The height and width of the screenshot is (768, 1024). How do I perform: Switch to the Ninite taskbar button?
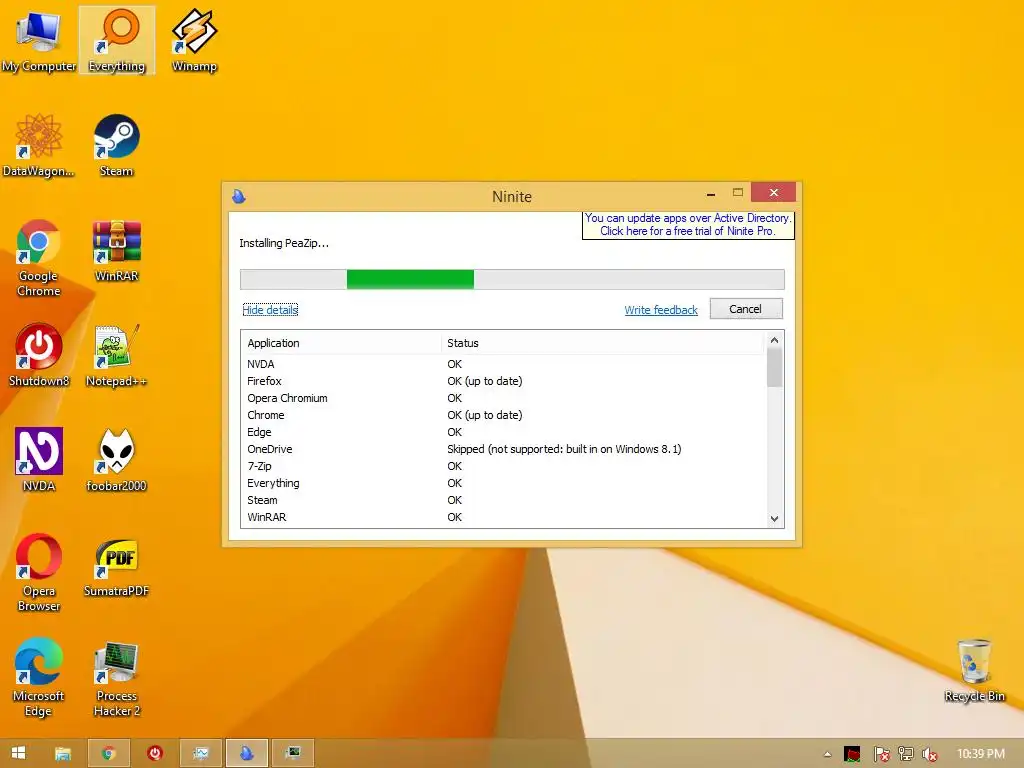tap(246, 753)
